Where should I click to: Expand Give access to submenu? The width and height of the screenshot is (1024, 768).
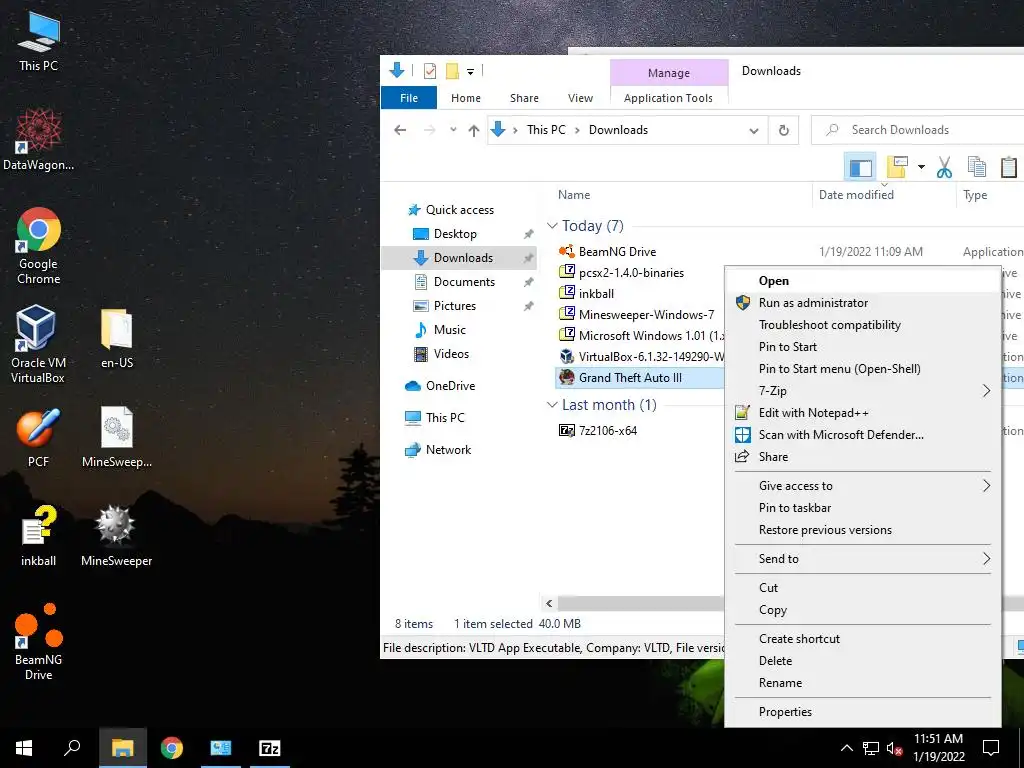click(x=862, y=486)
